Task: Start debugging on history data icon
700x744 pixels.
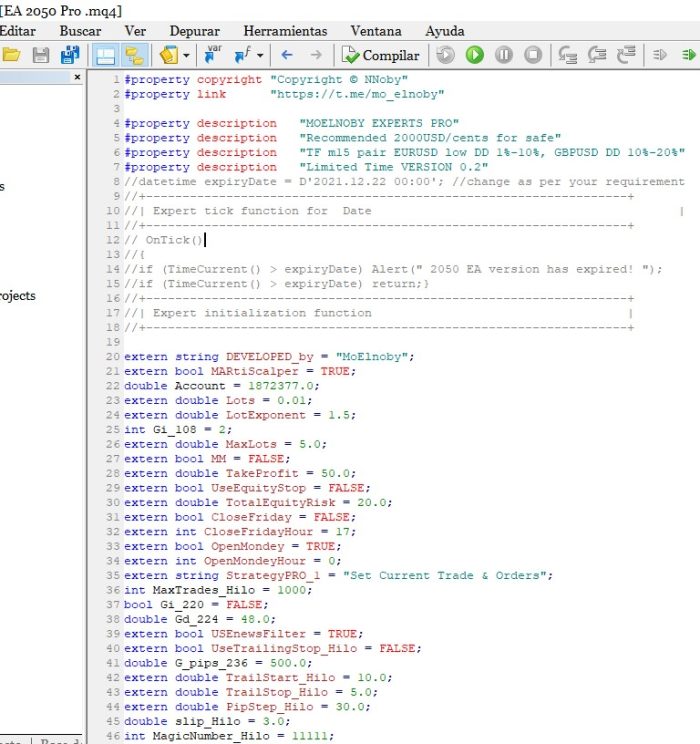Action: 445,55
